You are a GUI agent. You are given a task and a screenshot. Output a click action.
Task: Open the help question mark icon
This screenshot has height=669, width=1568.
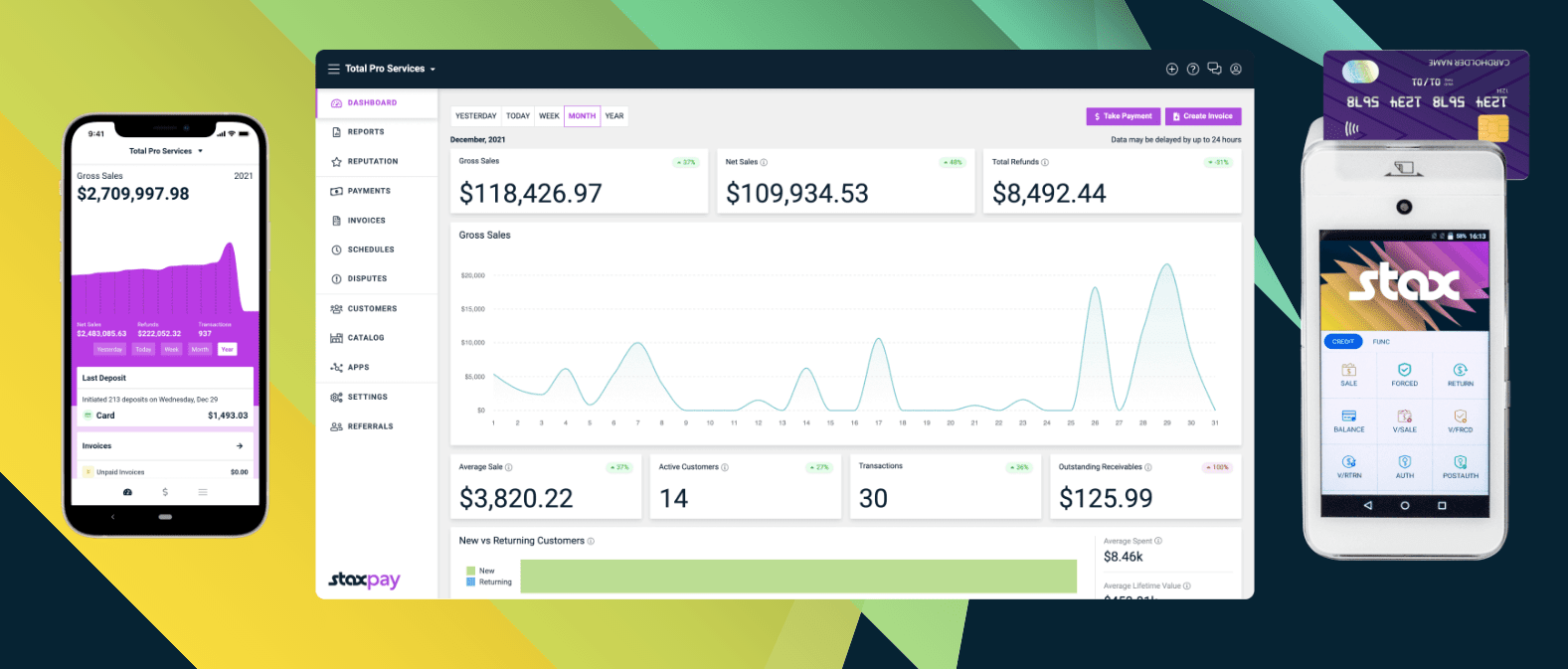pos(1193,70)
